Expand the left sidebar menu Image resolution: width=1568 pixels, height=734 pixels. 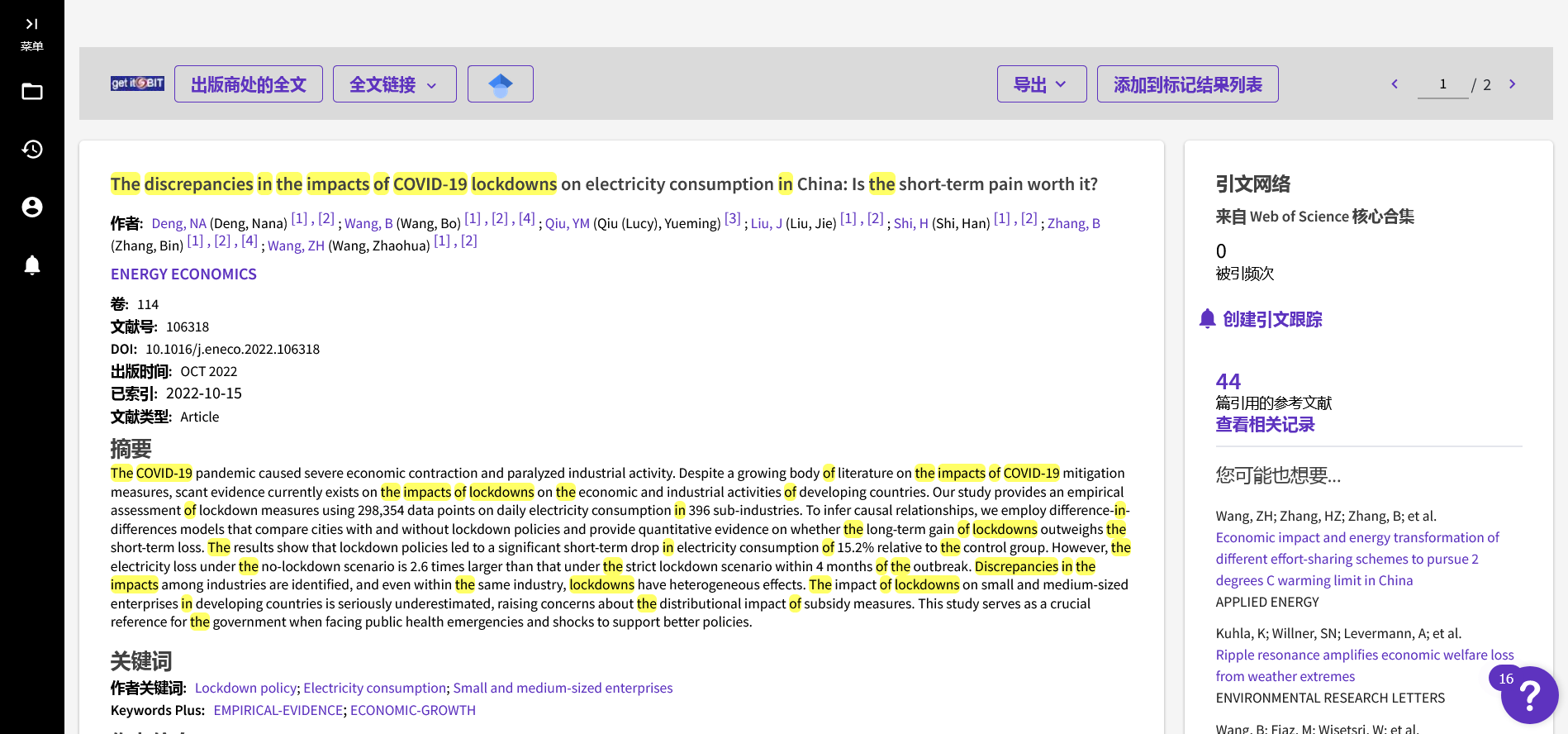pos(31,33)
